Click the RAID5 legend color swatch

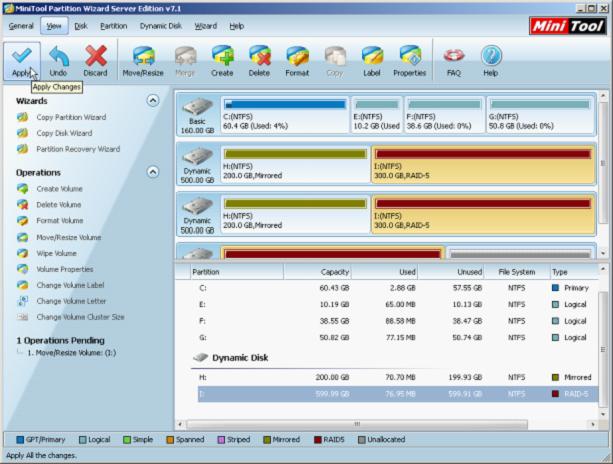[x=318, y=440]
